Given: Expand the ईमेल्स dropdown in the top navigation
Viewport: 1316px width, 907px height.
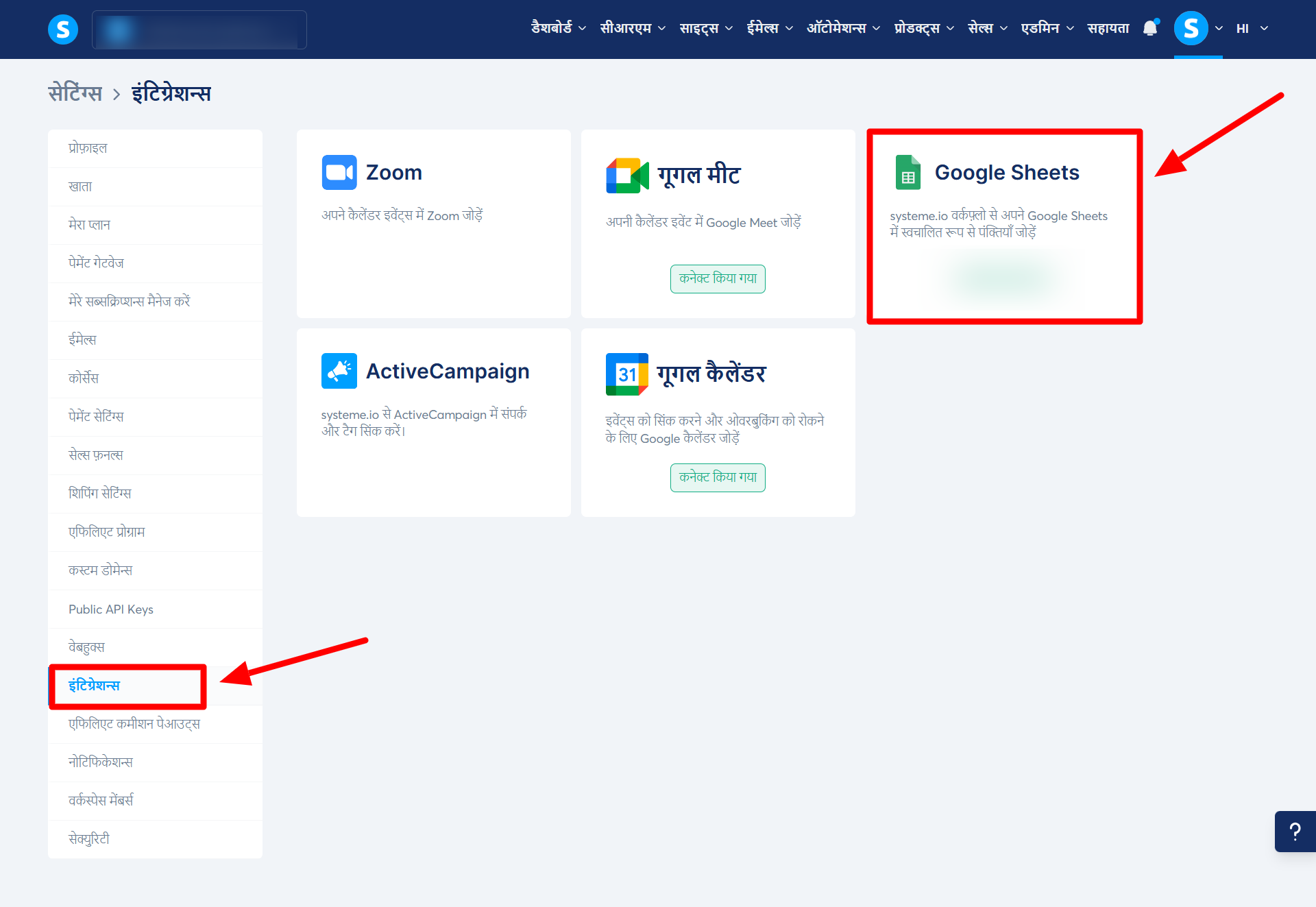Looking at the screenshot, I should point(770,28).
